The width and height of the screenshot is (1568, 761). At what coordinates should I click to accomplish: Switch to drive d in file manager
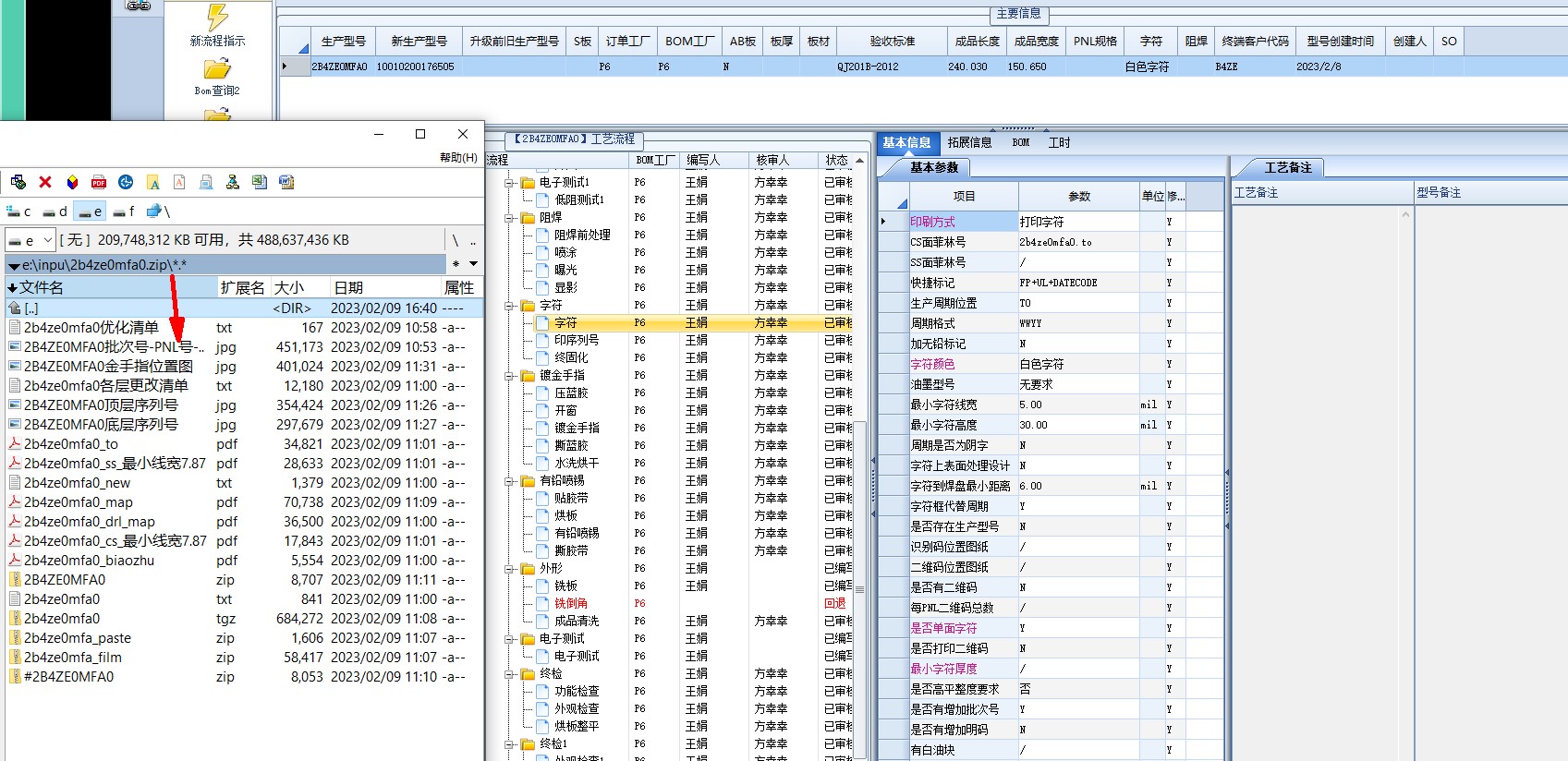point(55,211)
